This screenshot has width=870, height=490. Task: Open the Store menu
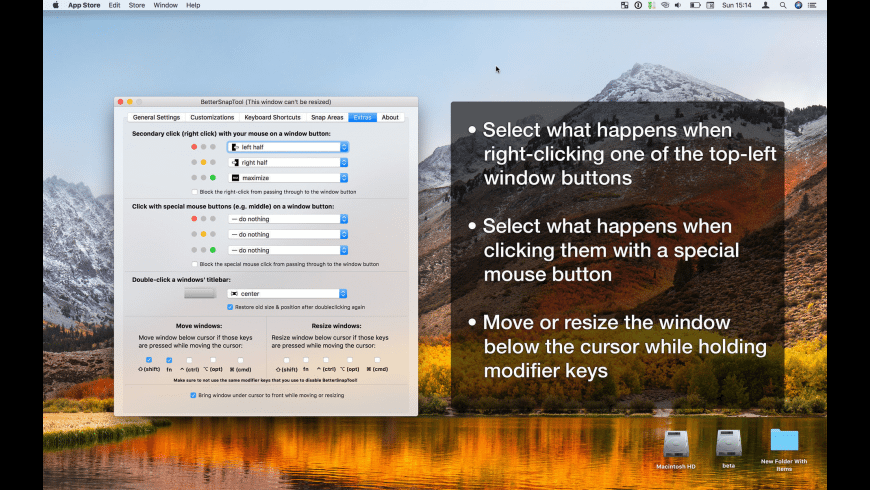[x=136, y=5]
